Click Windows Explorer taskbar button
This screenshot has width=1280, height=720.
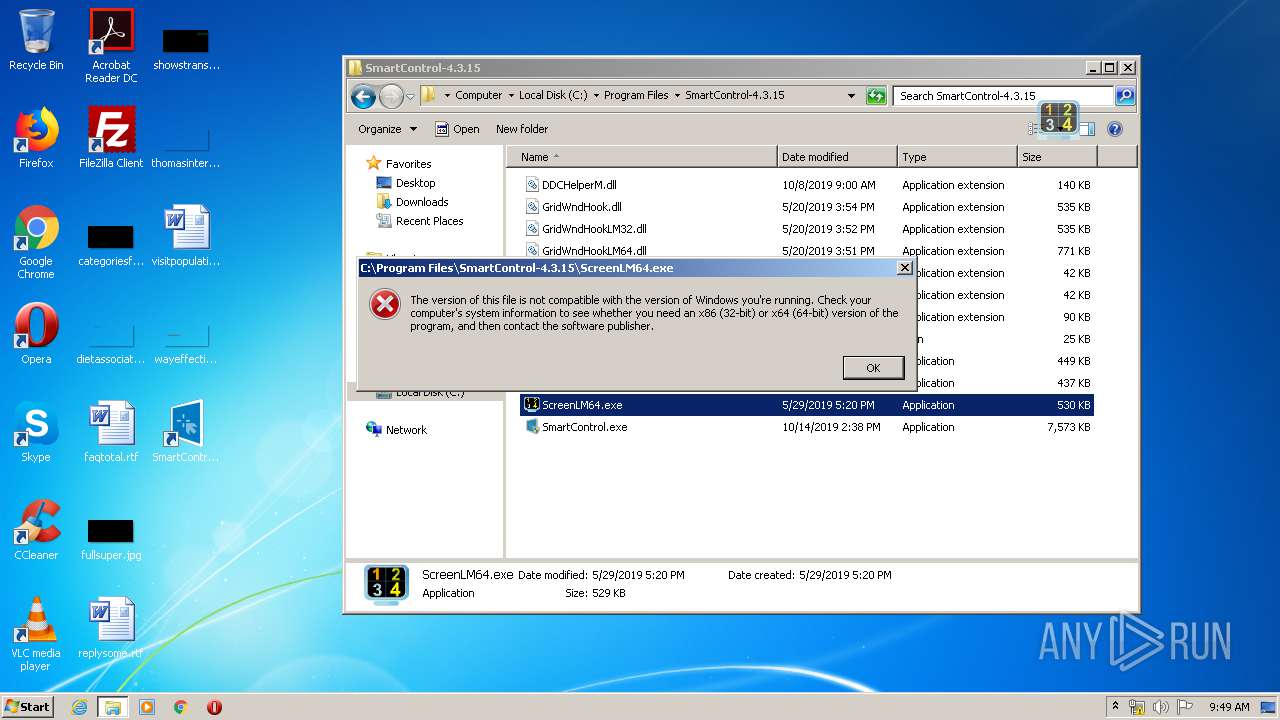[x=112, y=707]
